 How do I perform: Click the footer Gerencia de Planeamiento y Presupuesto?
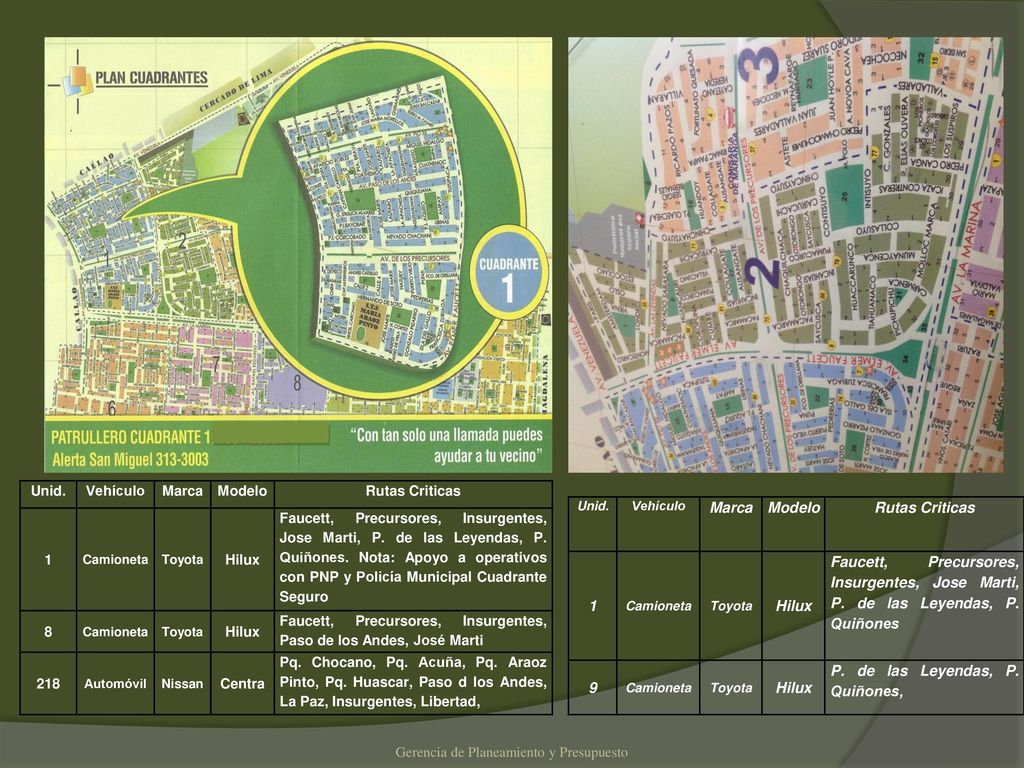tap(511, 752)
